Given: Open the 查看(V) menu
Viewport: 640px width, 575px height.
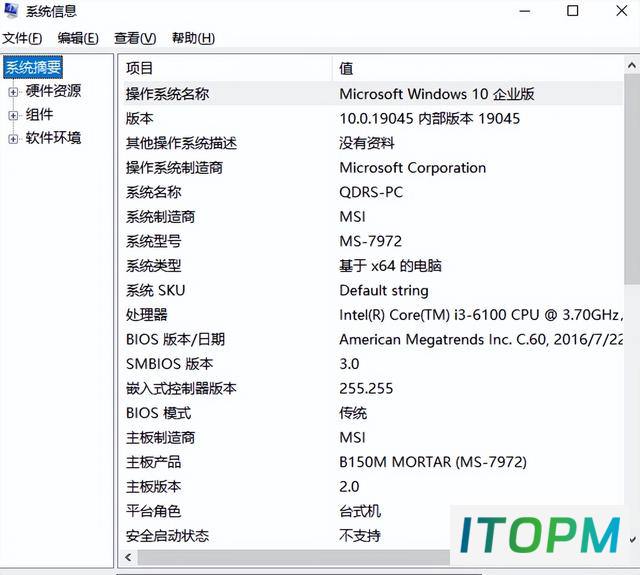Looking at the screenshot, I should pyautogui.click(x=135, y=38).
